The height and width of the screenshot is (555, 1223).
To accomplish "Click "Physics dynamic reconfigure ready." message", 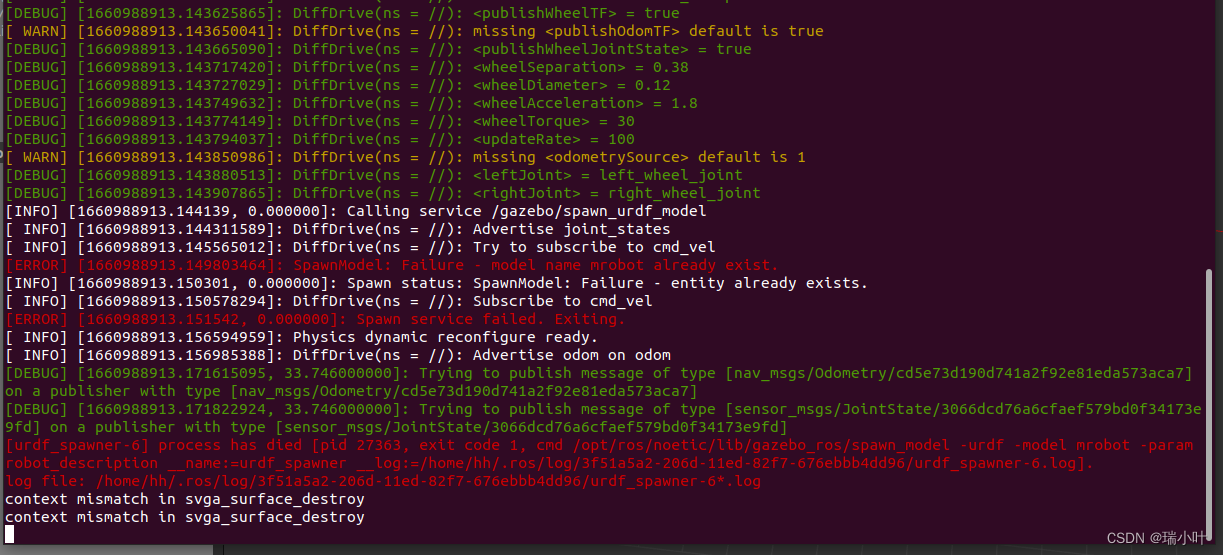I will click(x=445, y=337).
